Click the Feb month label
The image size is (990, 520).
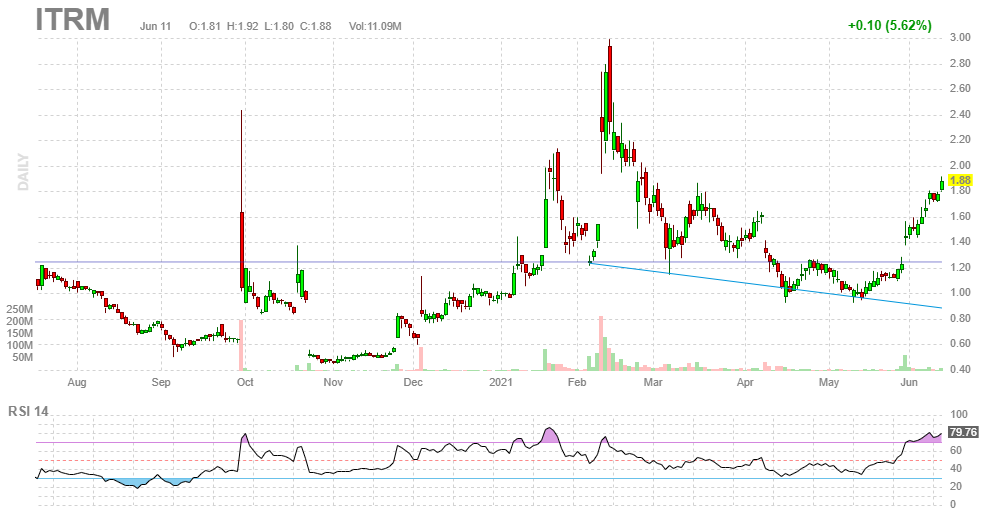576,382
